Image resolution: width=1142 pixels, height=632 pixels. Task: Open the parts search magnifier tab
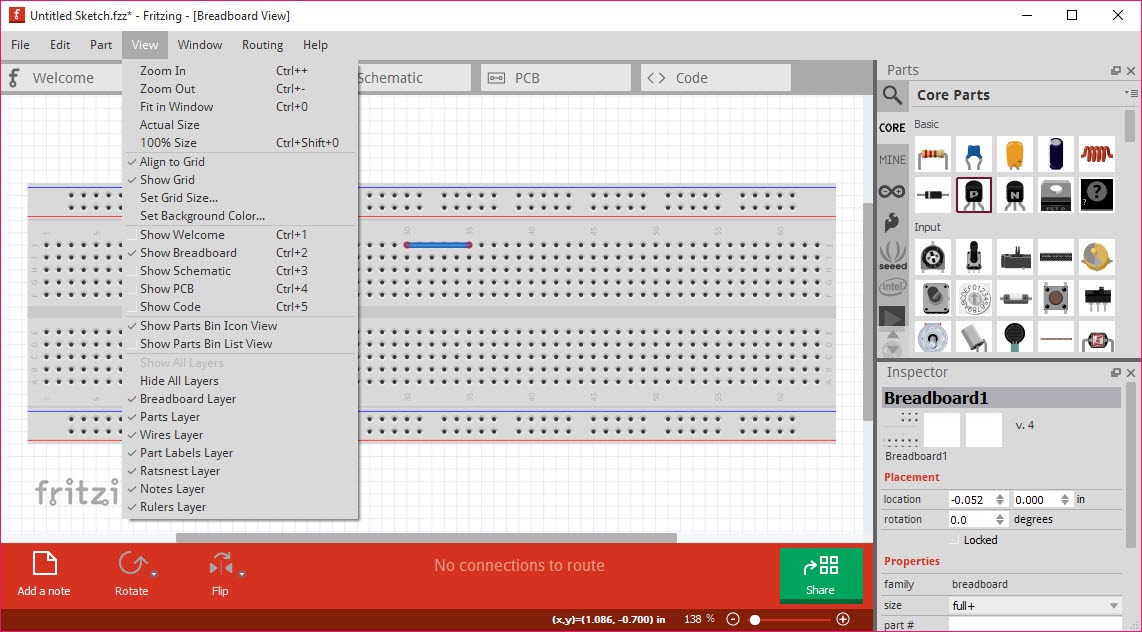(x=892, y=95)
